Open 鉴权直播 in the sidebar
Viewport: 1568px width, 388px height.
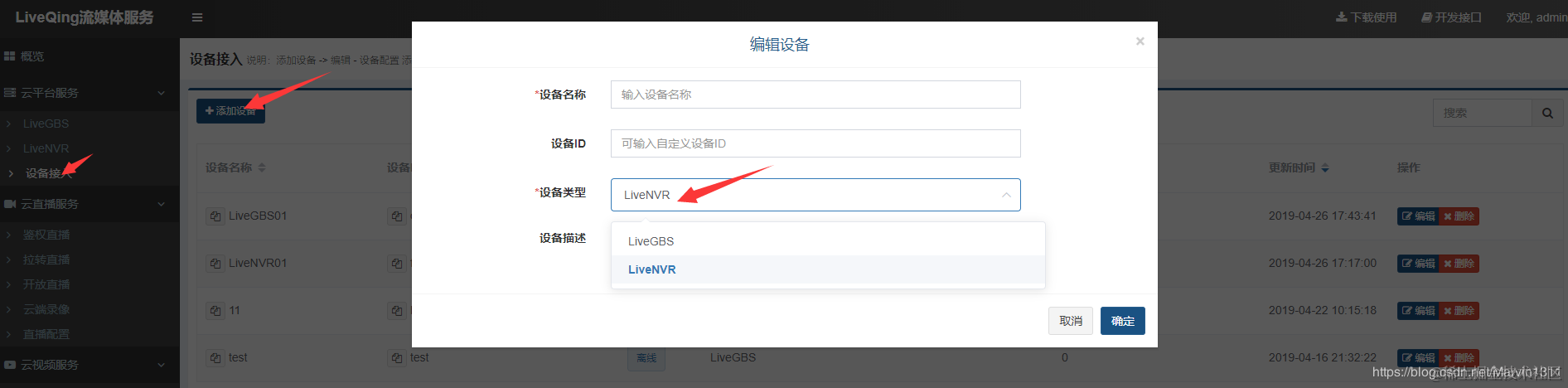tap(46, 235)
